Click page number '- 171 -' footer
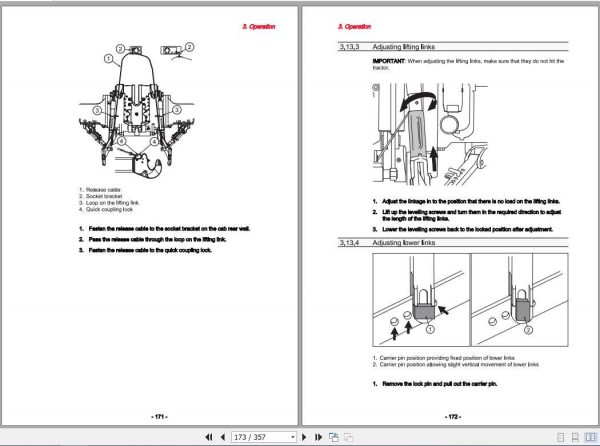Viewport: 600px width, 446px height. click(160, 417)
